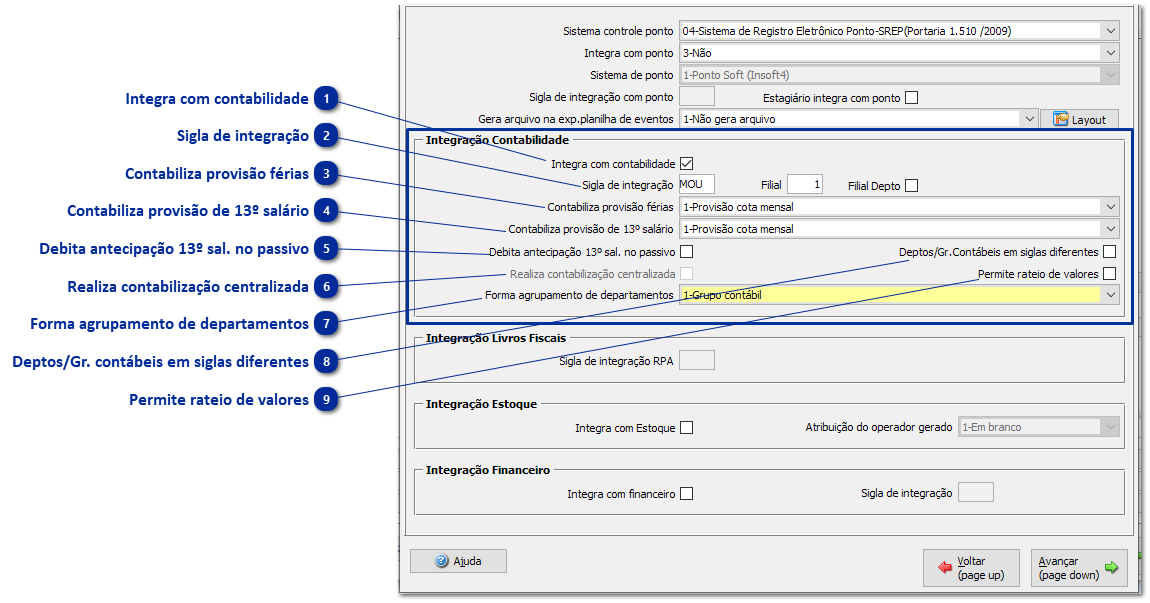Enable Estagiário integra com ponto checkbox
The height and width of the screenshot is (603, 1150).
(912, 98)
